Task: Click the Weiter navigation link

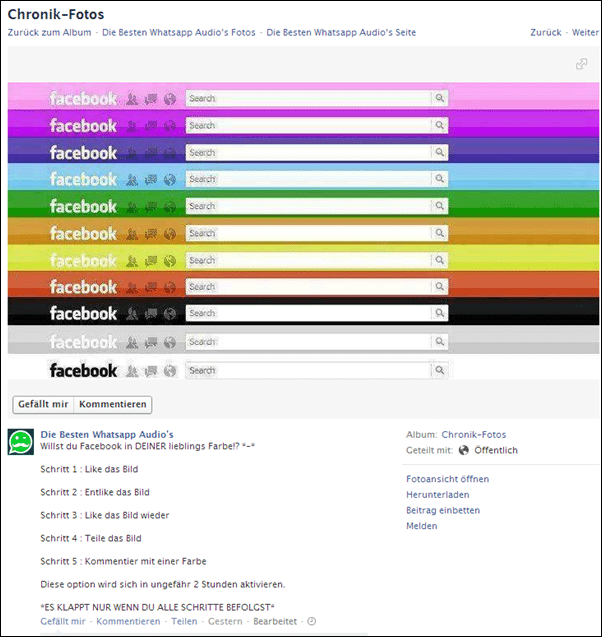Action: coord(585,32)
